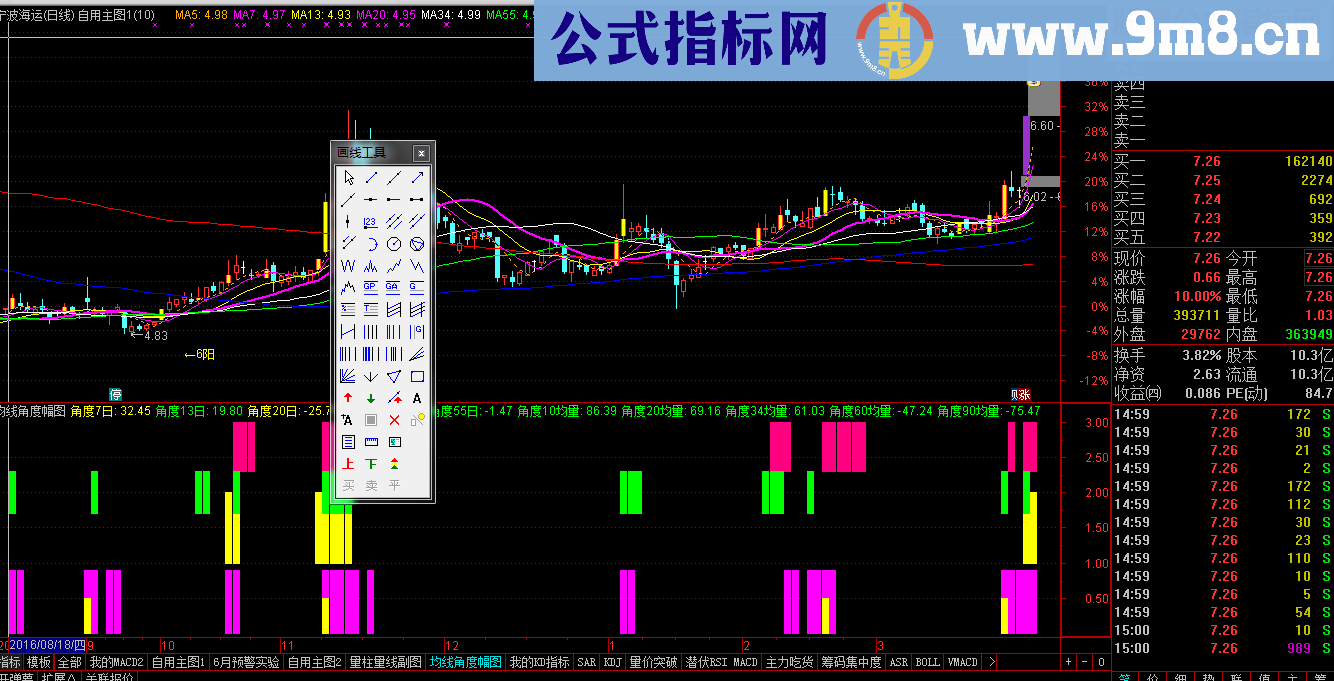Select the ruler measurement tool
Screen dimensions: 1334x681
tap(371, 442)
